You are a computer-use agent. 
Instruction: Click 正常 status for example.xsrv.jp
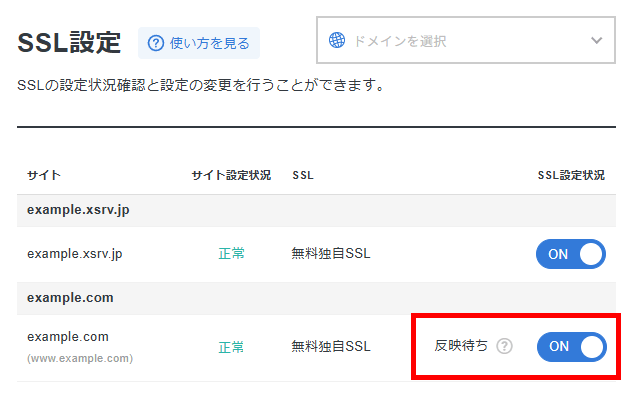click(231, 254)
